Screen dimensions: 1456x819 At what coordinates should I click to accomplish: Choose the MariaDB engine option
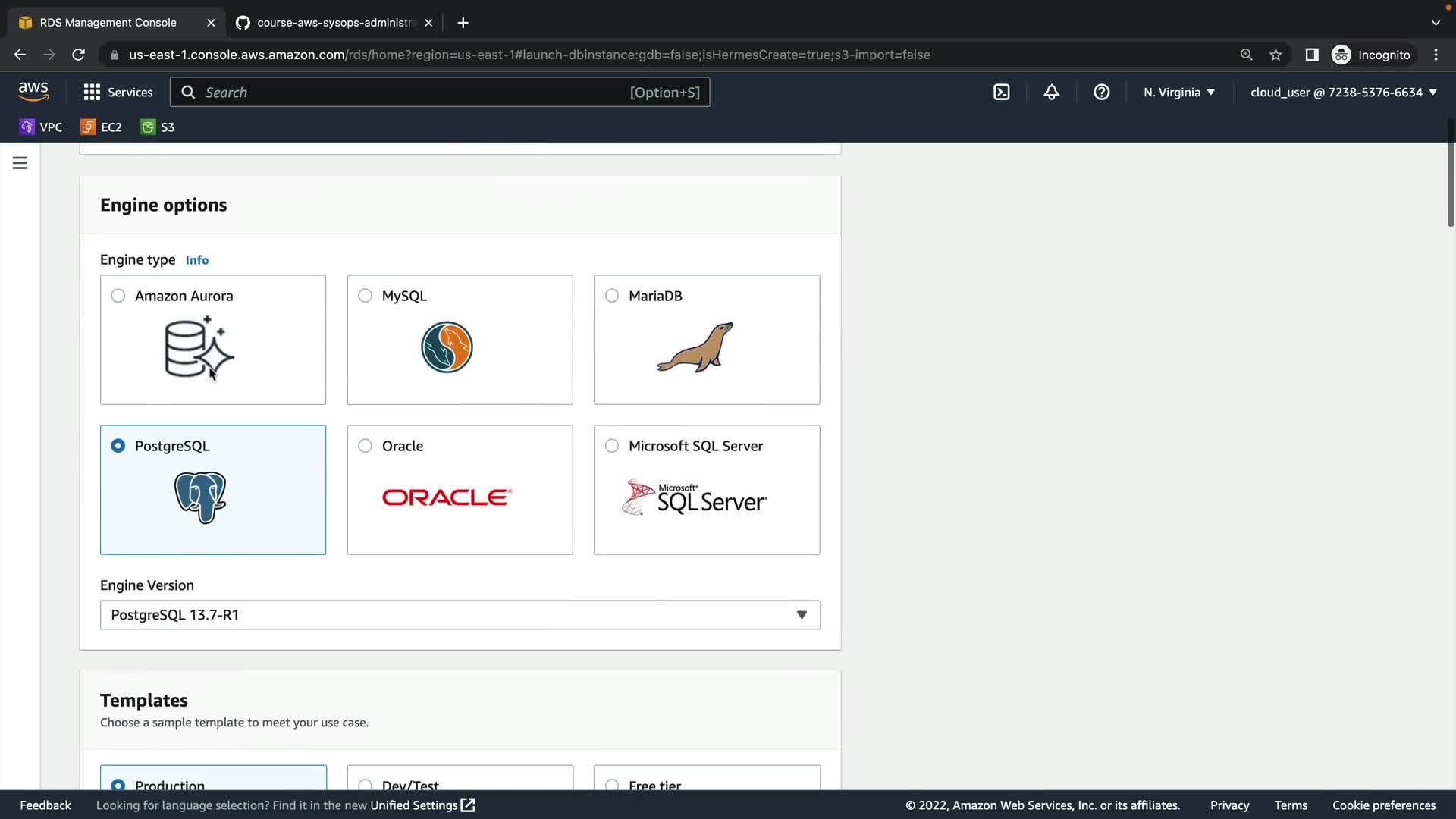click(612, 296)
